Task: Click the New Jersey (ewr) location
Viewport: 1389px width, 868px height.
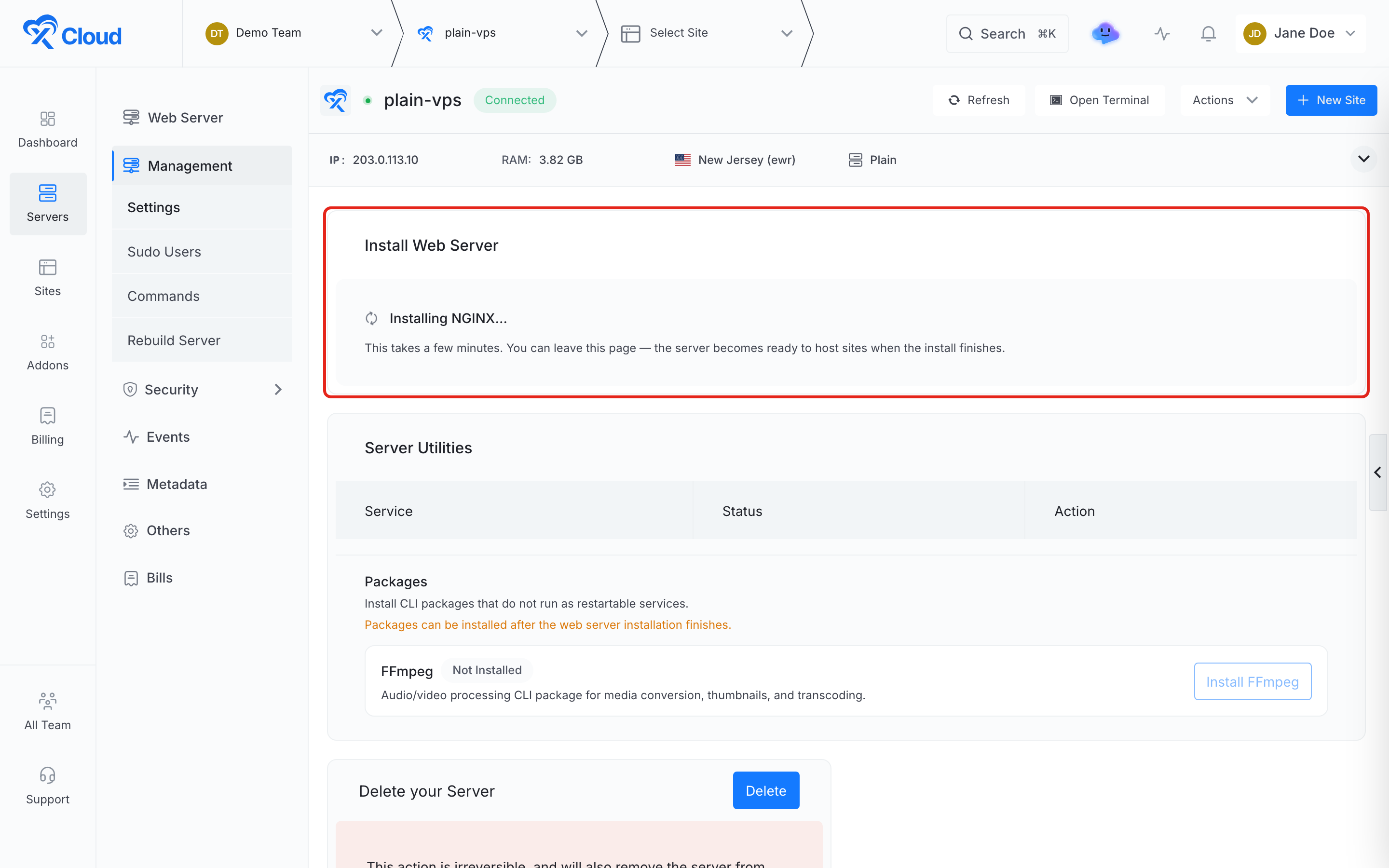Action: [735, 160]
